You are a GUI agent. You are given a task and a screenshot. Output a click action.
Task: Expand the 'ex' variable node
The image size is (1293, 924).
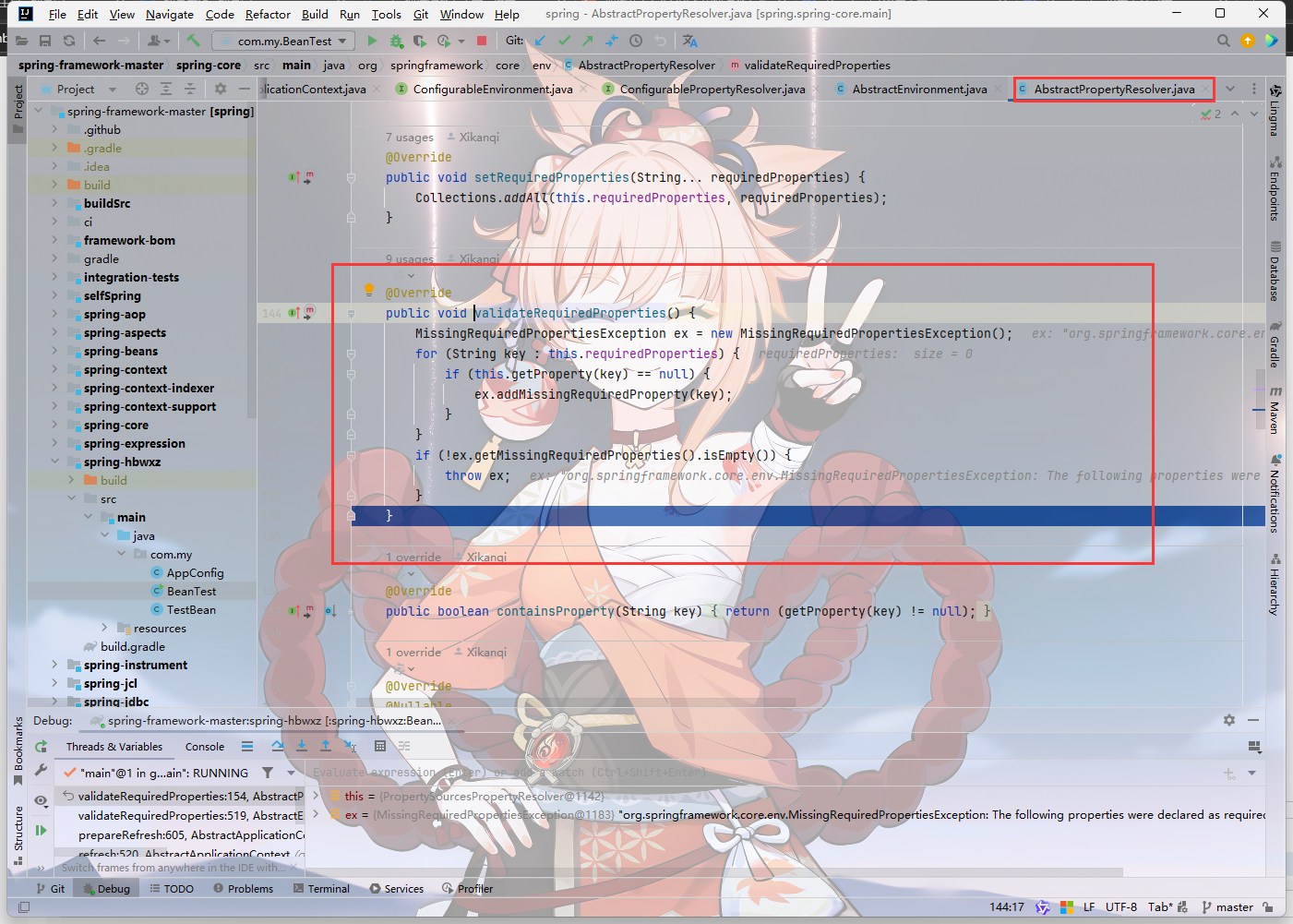click(x=316, y=815)
